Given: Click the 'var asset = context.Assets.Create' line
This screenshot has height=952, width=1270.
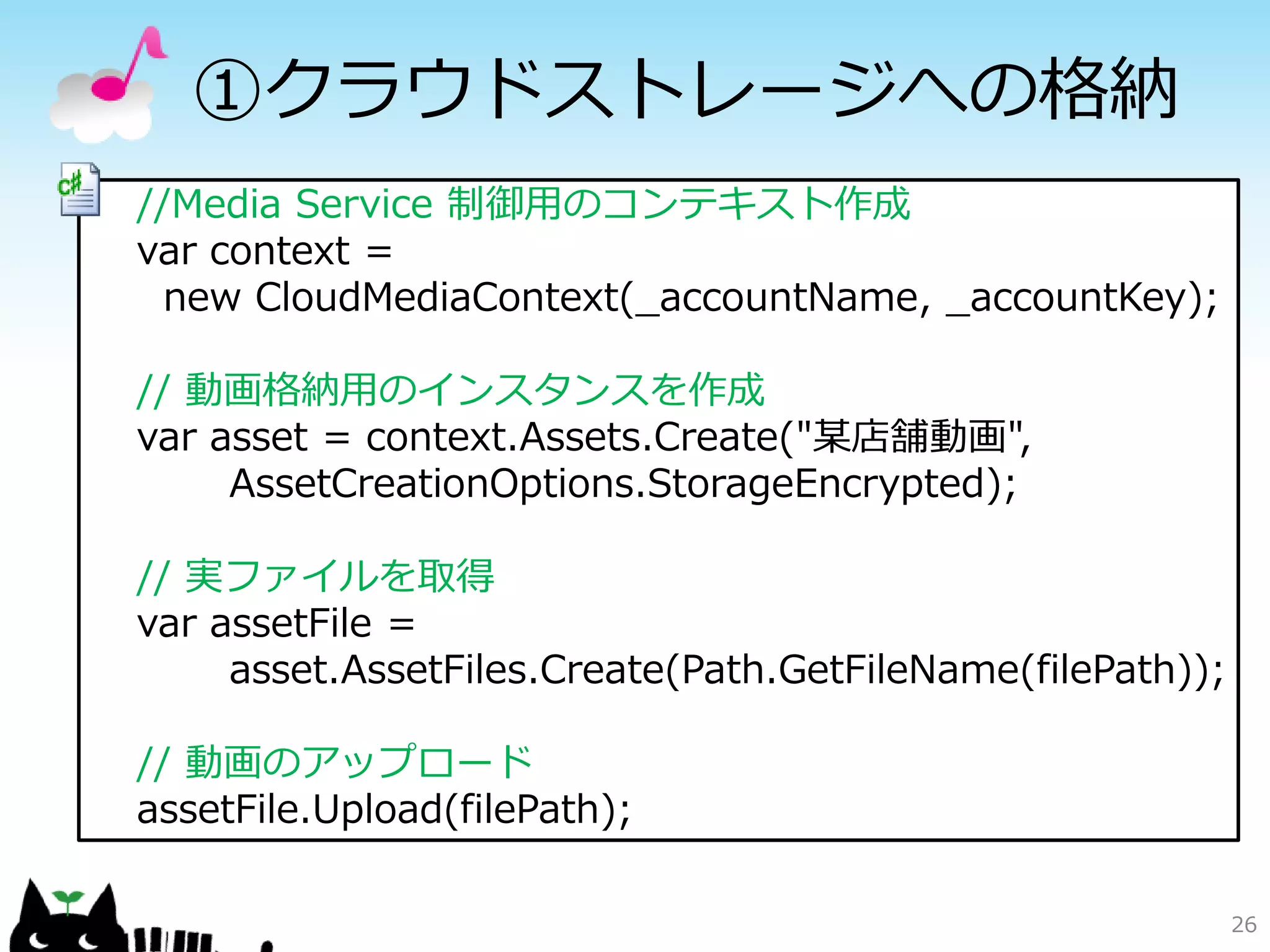Looking at the screenshot, I should (x=584, y=437).
